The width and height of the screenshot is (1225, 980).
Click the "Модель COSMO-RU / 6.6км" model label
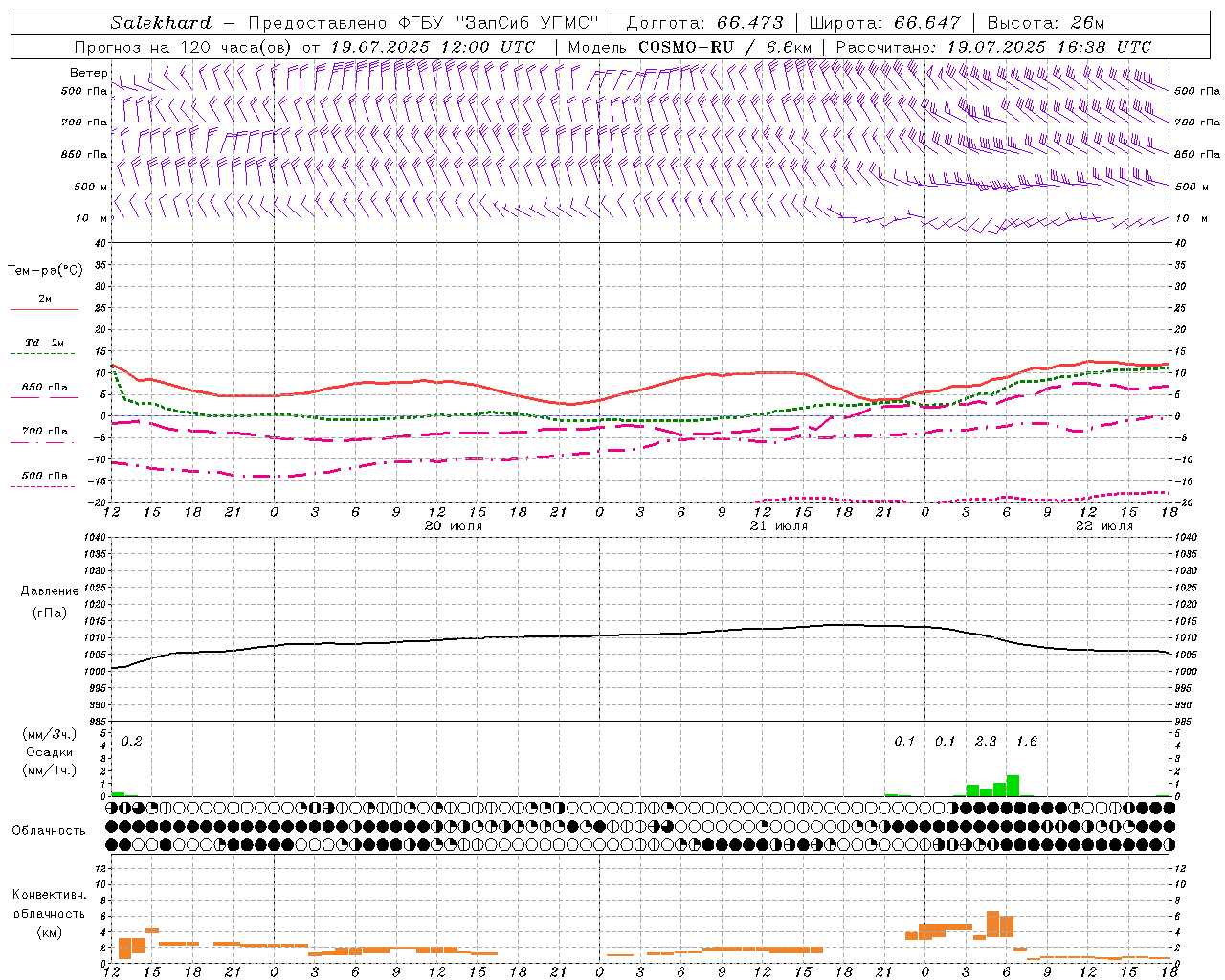689,47
